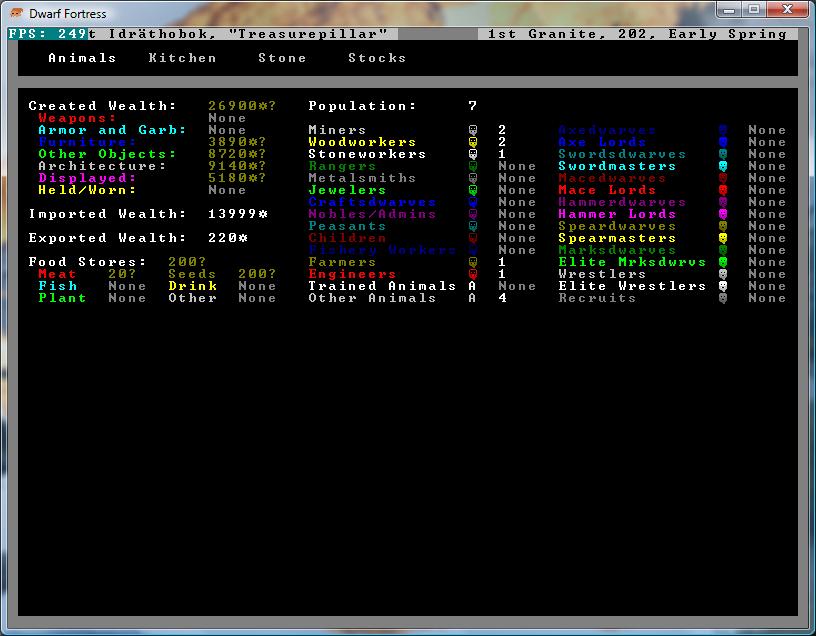
Task: Click the Fish food label
Action: 57,286
